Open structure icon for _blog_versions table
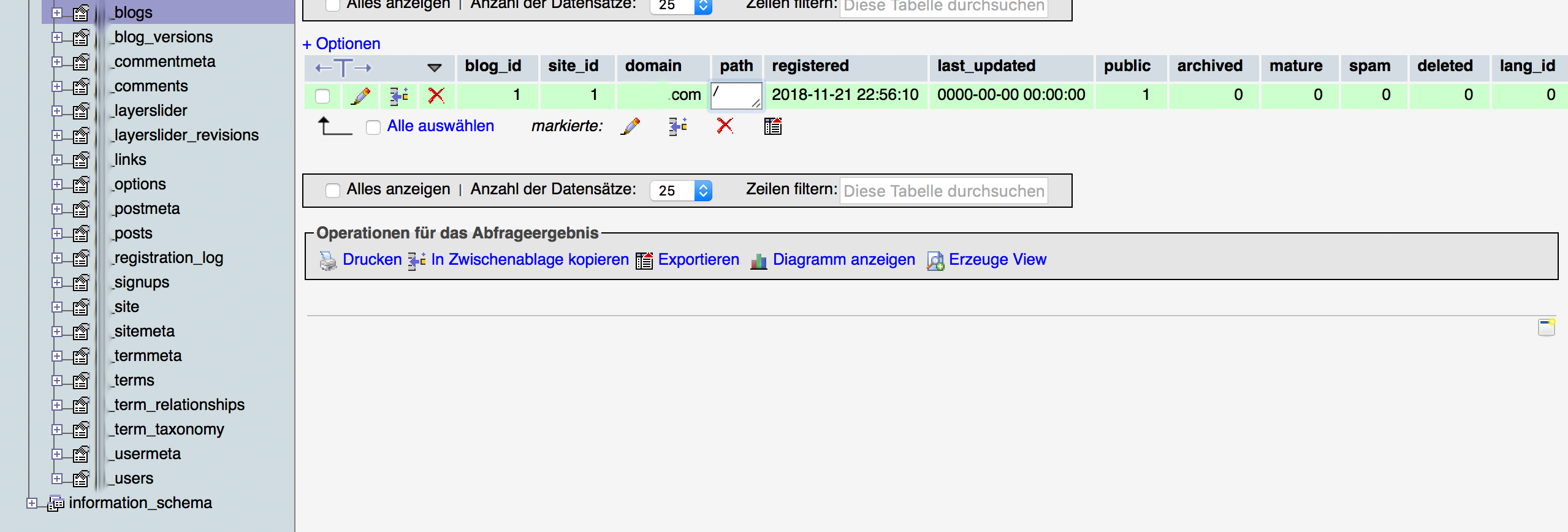Viewport: 1568px width, 532px height. point(81,37)
